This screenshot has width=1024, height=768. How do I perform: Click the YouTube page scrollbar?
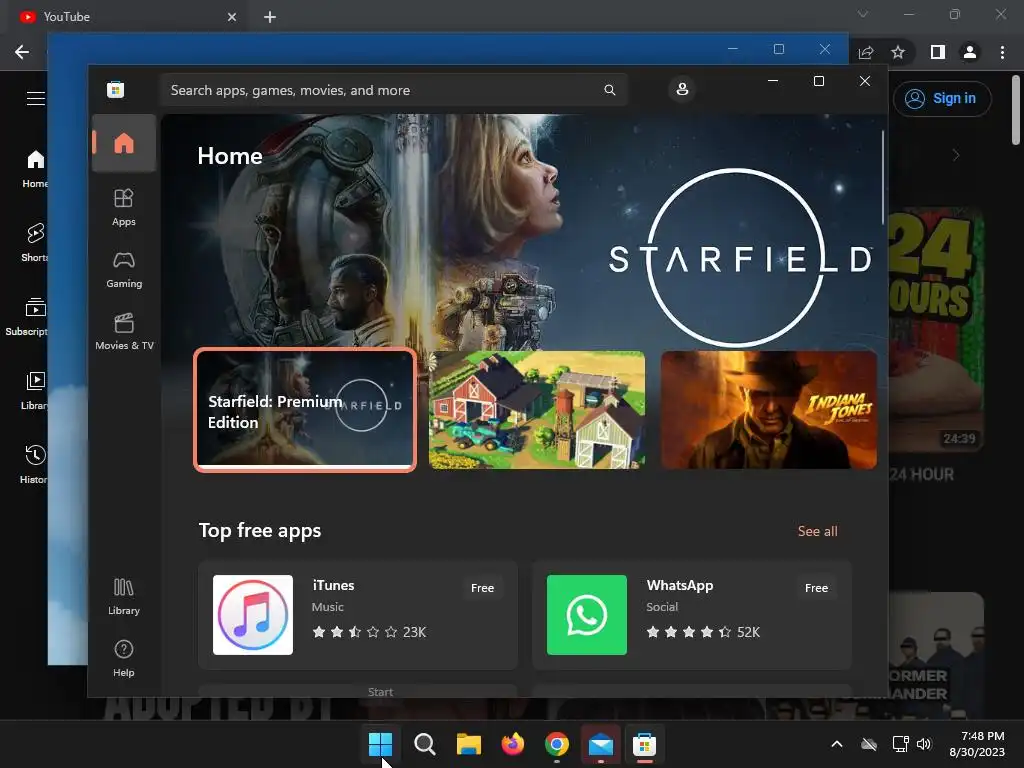[1016, 110]
